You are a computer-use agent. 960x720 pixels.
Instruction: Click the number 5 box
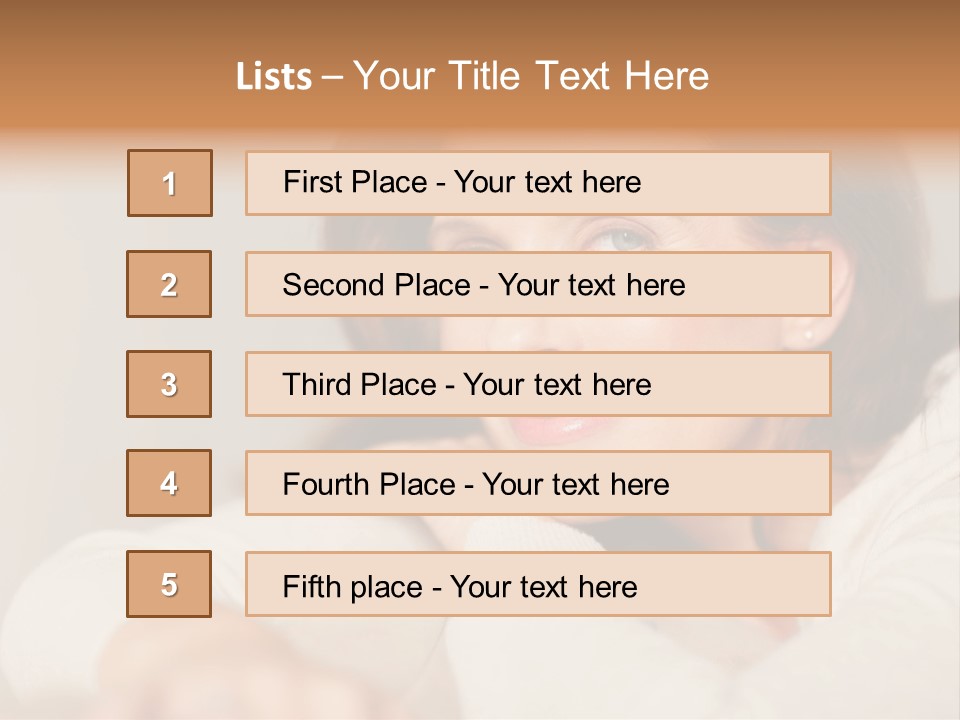(169, 584)
